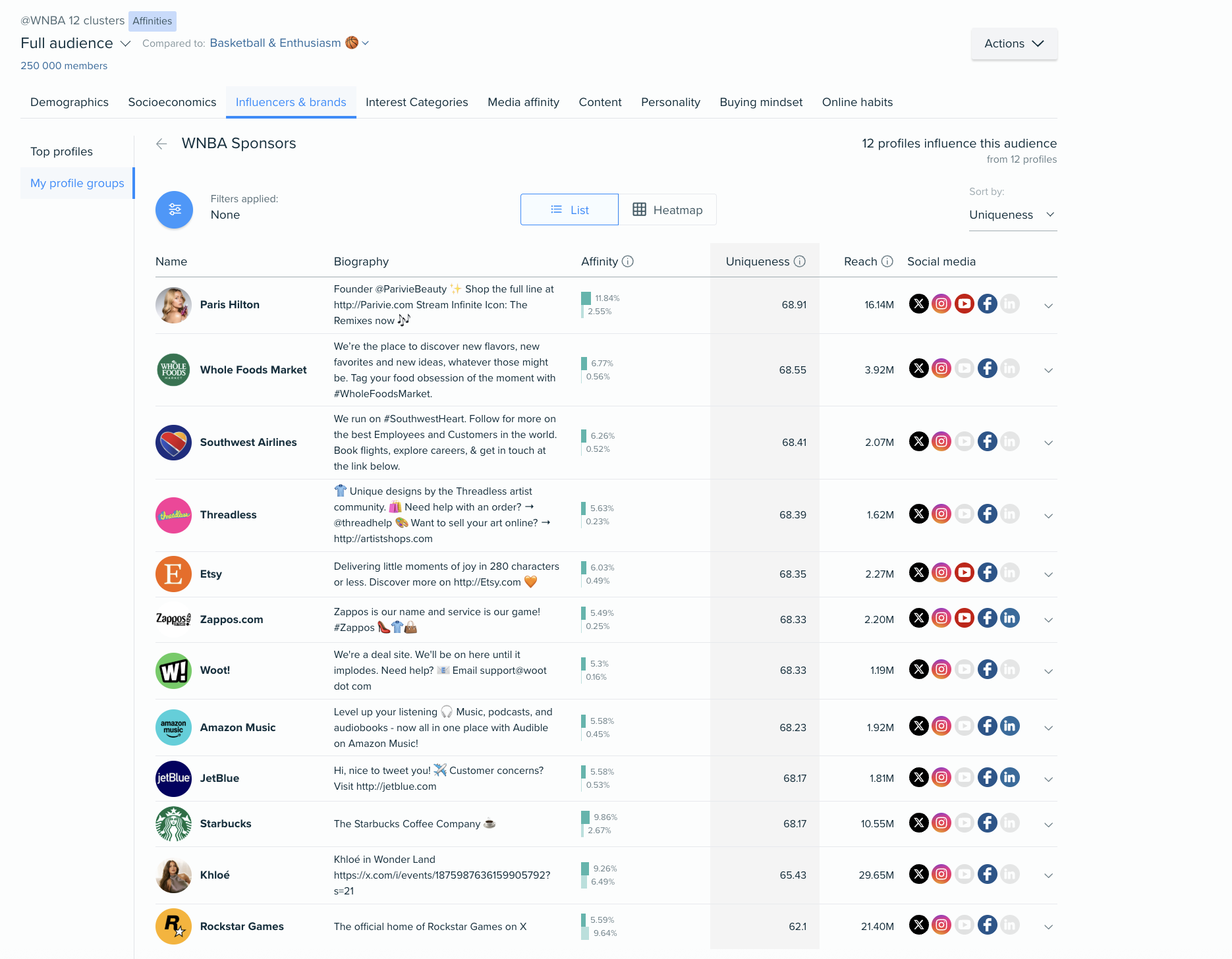Click the Affinity info icon
This screenshot has height=959, width=1232.
[628, 261]
